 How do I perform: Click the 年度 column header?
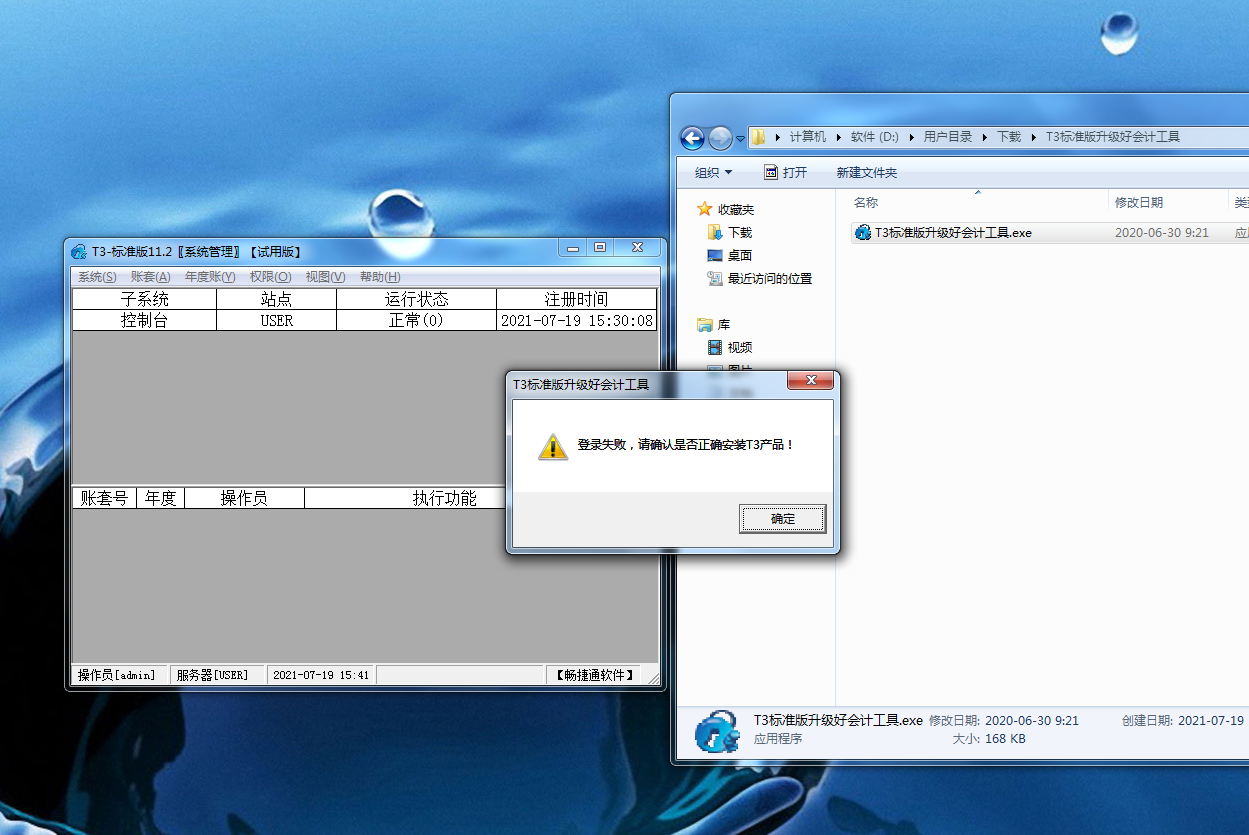tap(160, 498)
